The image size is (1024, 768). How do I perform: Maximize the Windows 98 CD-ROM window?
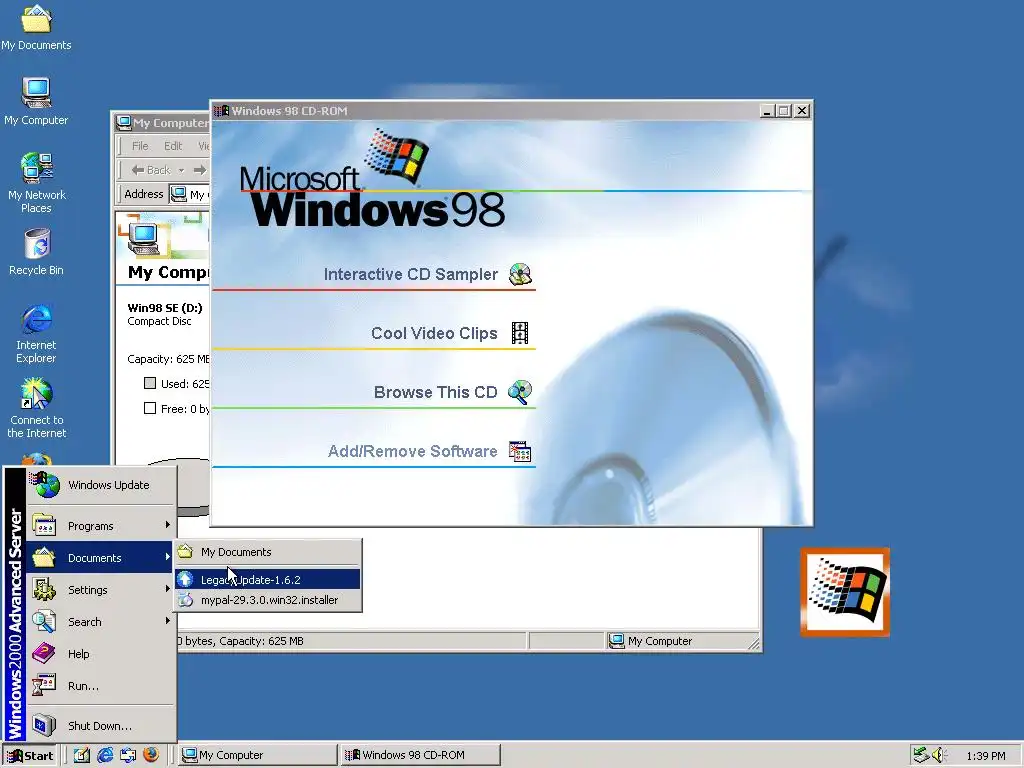pyautogui.click(x=784, y=111)
